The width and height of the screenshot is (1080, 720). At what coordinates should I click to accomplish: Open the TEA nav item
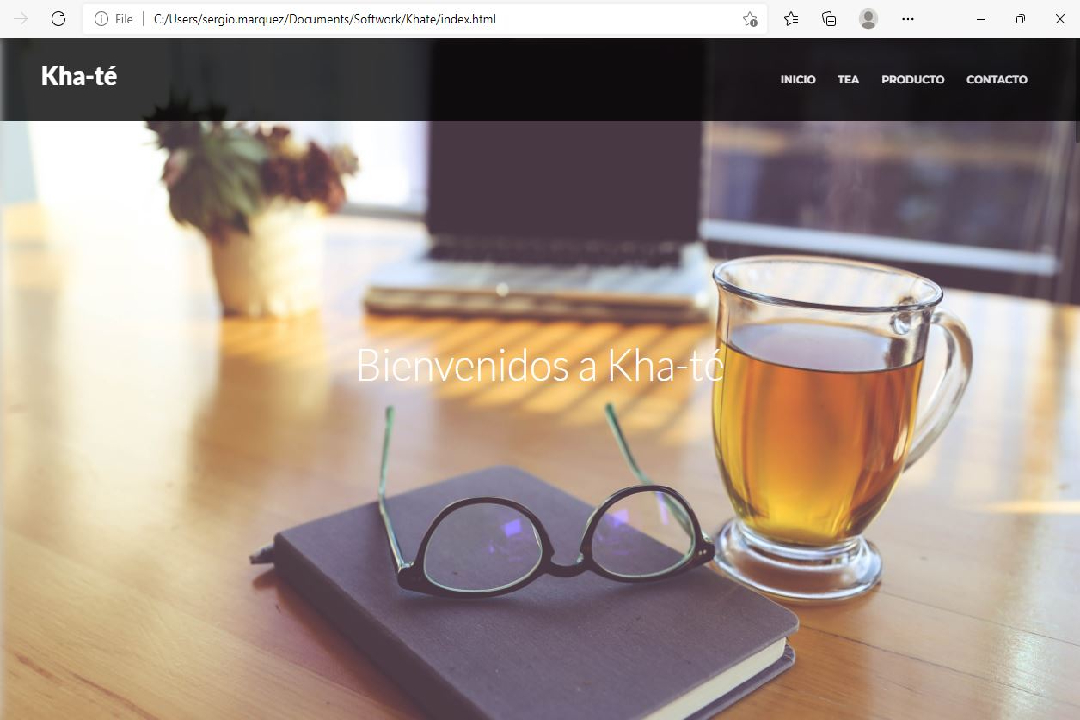pyautogui.click(x=848, y=80)
